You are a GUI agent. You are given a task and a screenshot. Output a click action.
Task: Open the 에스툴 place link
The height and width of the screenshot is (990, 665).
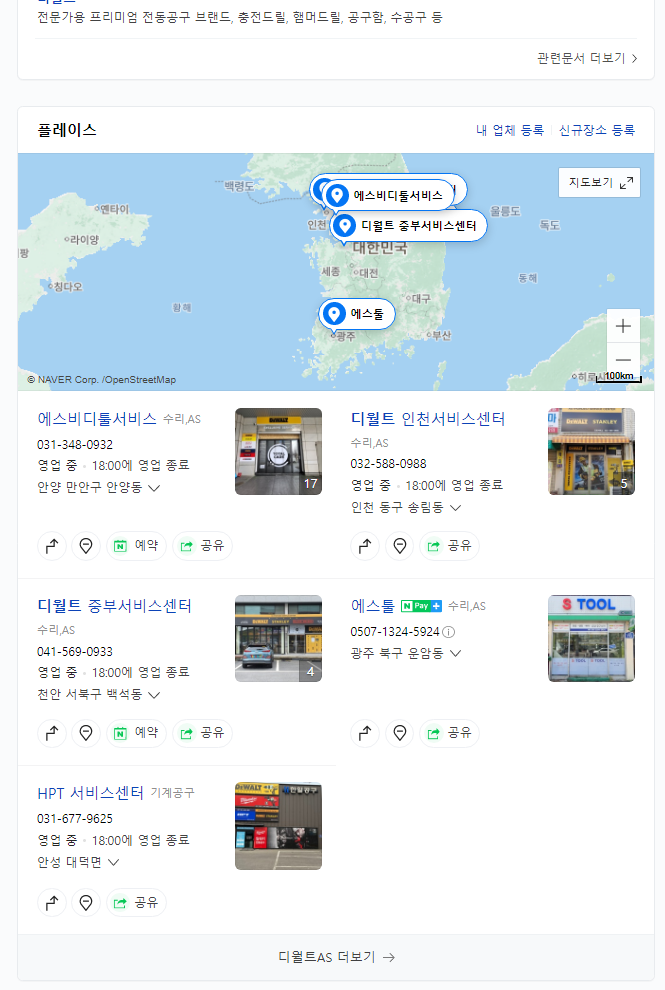373,606
